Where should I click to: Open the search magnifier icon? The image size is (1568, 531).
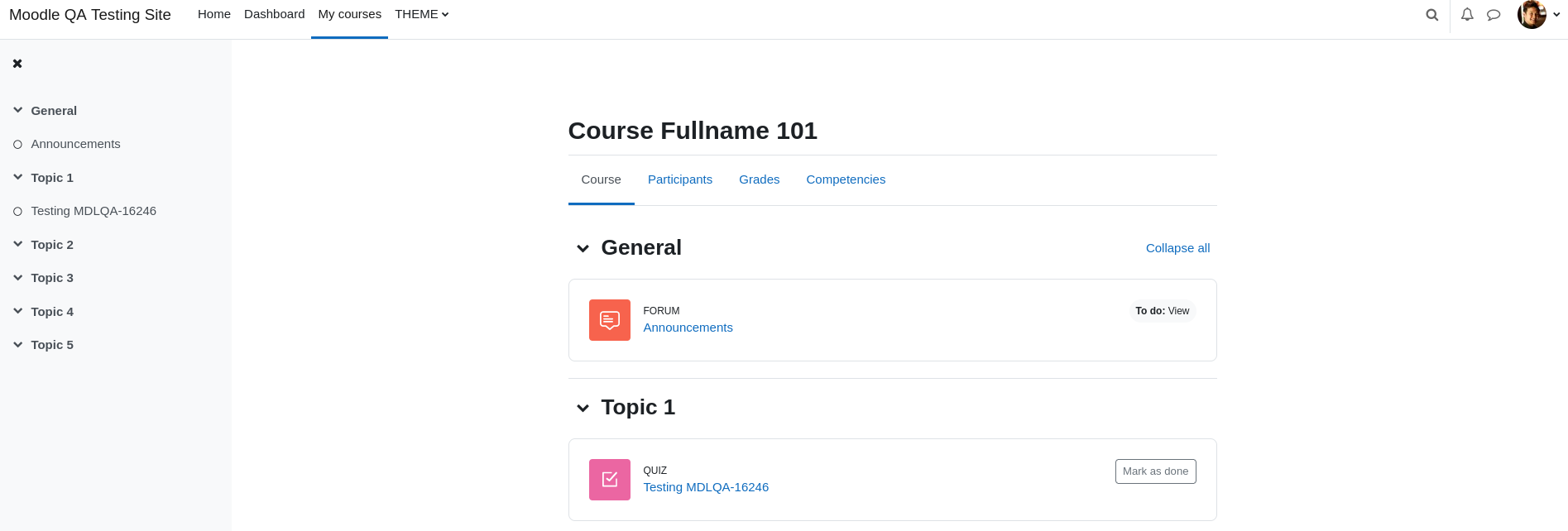pyautogui.click(x=1431, y=15)
